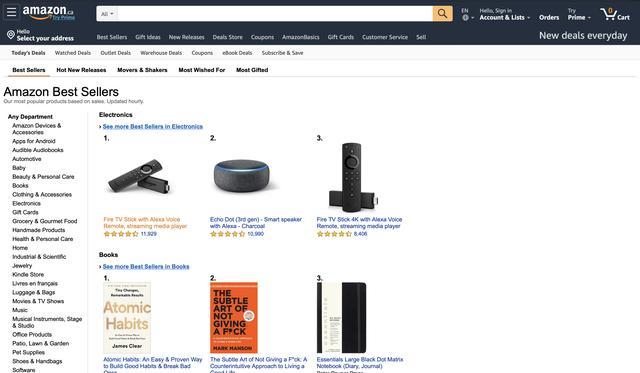Viewport: 640px width, 373px height.
Task: Switch to the Hot New Releases tab
Action: [81, 70]
